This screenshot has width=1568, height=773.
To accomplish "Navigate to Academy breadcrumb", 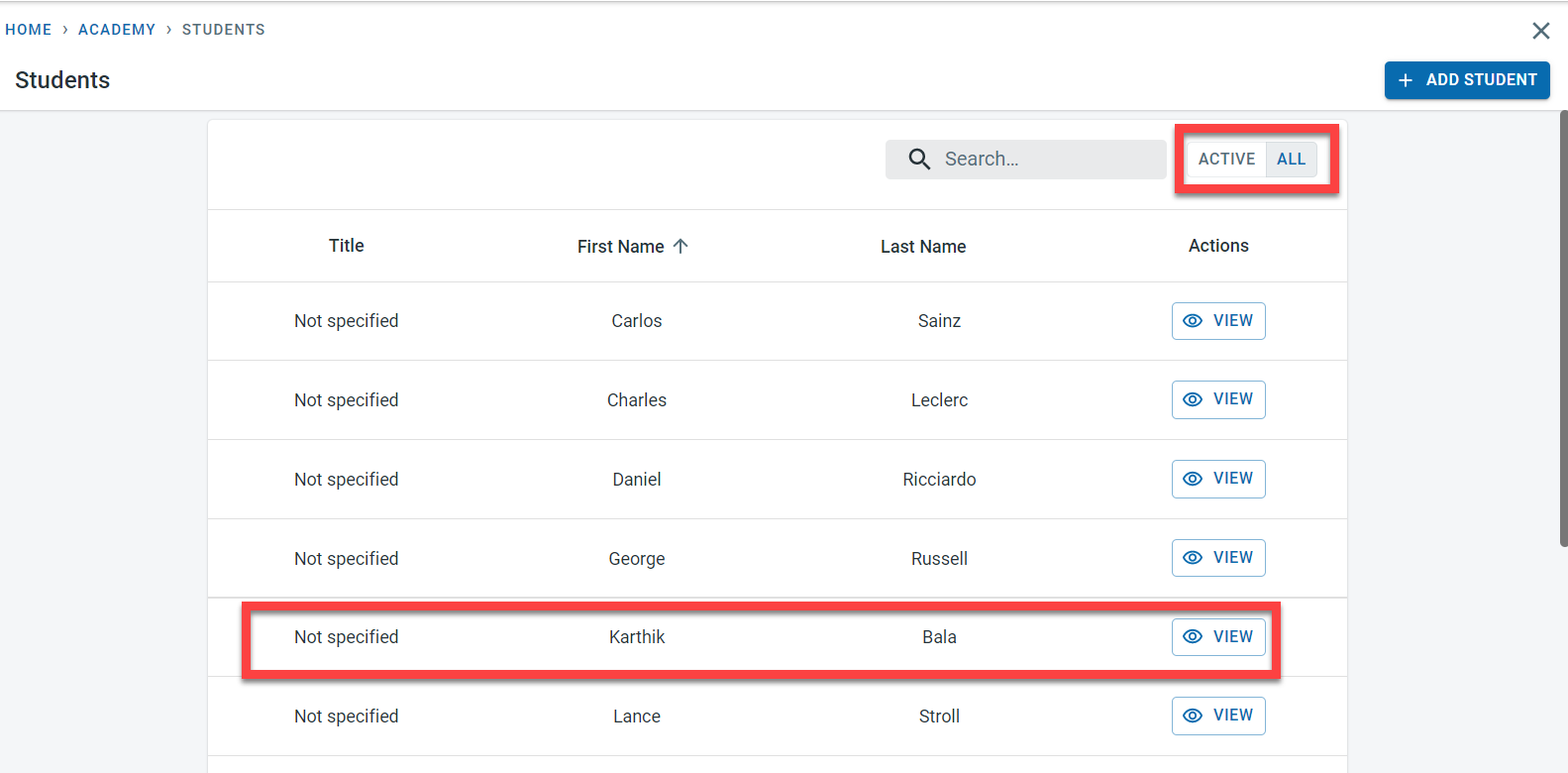I will 117,30.
